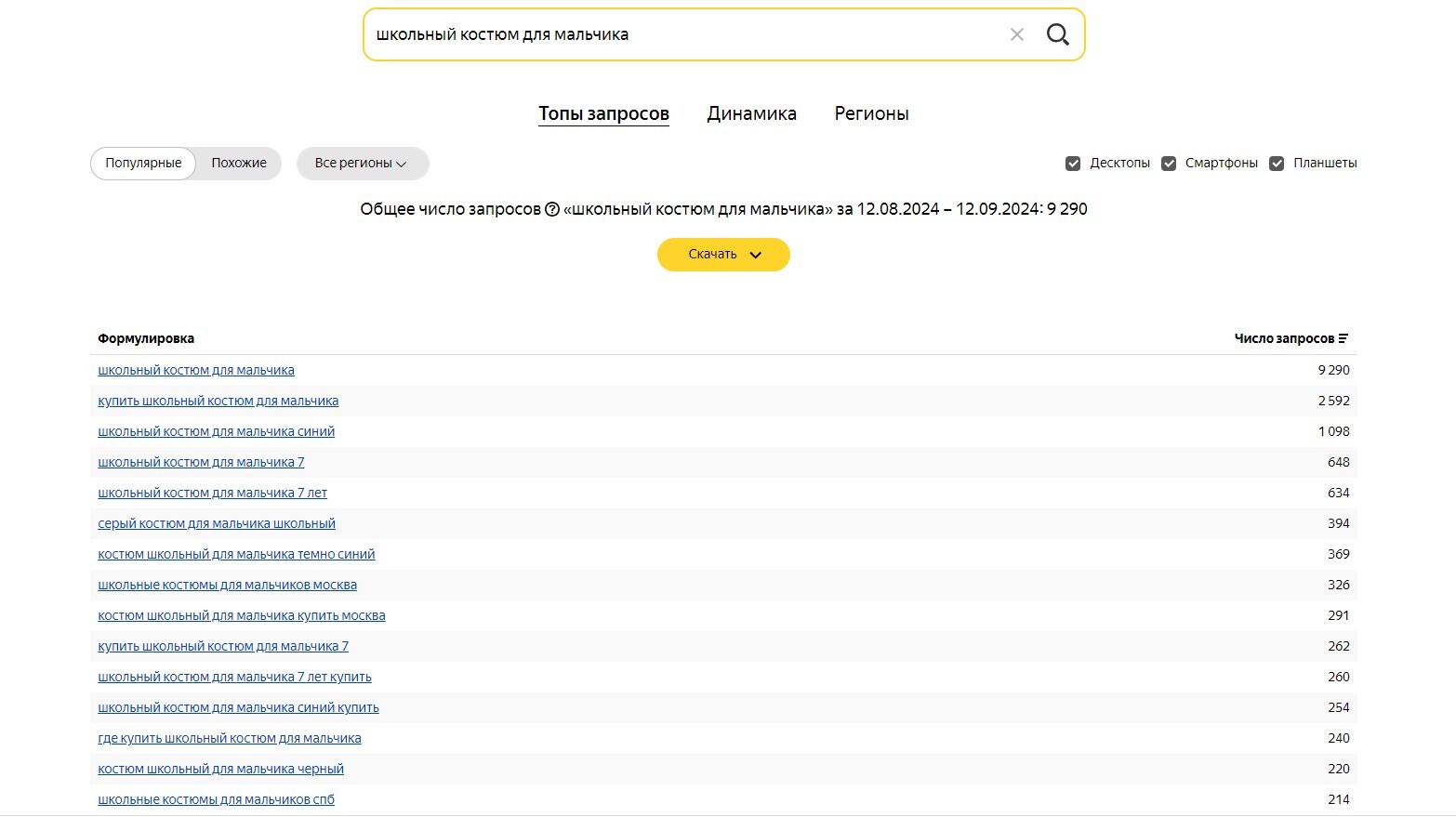Select the Популярные toggle option
Viewport: 1456px width, 817px height.
click(x=143, y=164)
